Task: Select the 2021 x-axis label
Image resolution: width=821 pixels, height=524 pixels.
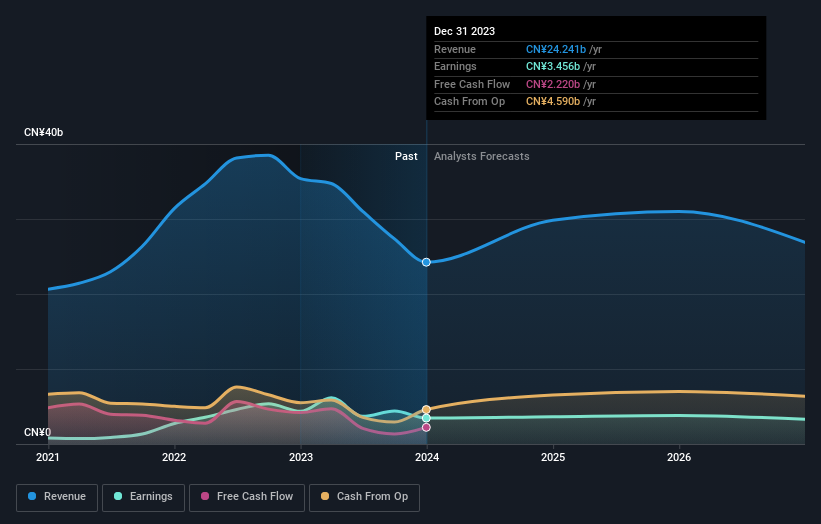Action: pyautogui.click(x=48, y=457)
